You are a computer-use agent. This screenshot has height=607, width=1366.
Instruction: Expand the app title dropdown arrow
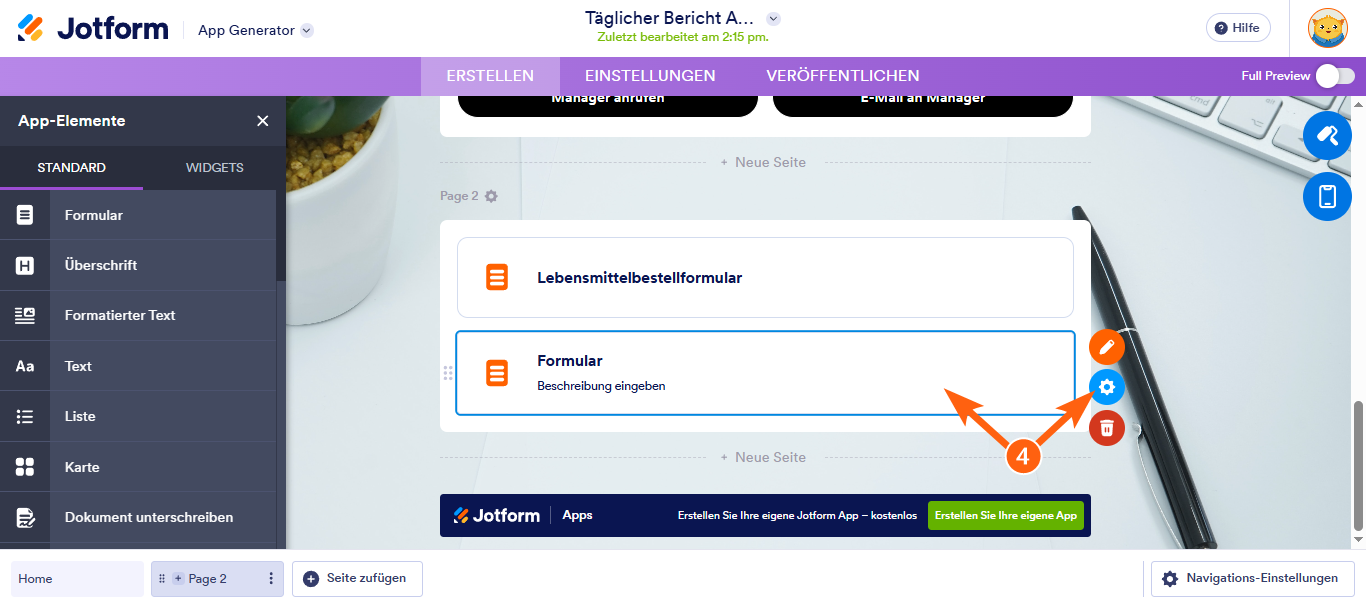coord(773,18)
